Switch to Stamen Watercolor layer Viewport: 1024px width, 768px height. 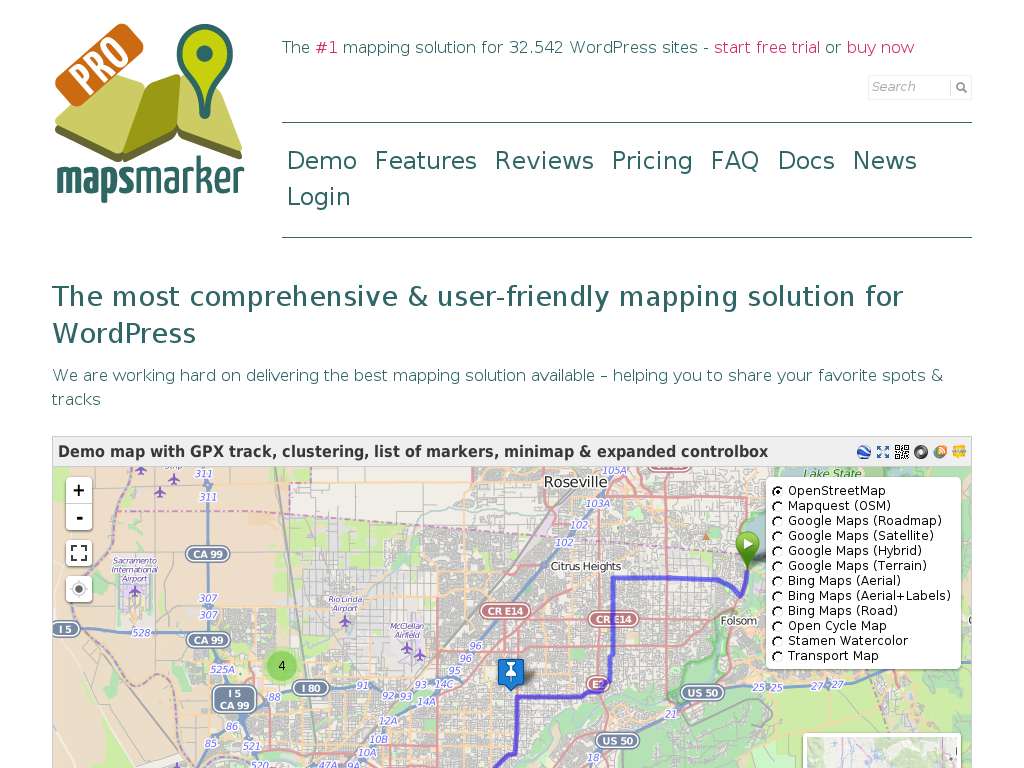point(777,641)
